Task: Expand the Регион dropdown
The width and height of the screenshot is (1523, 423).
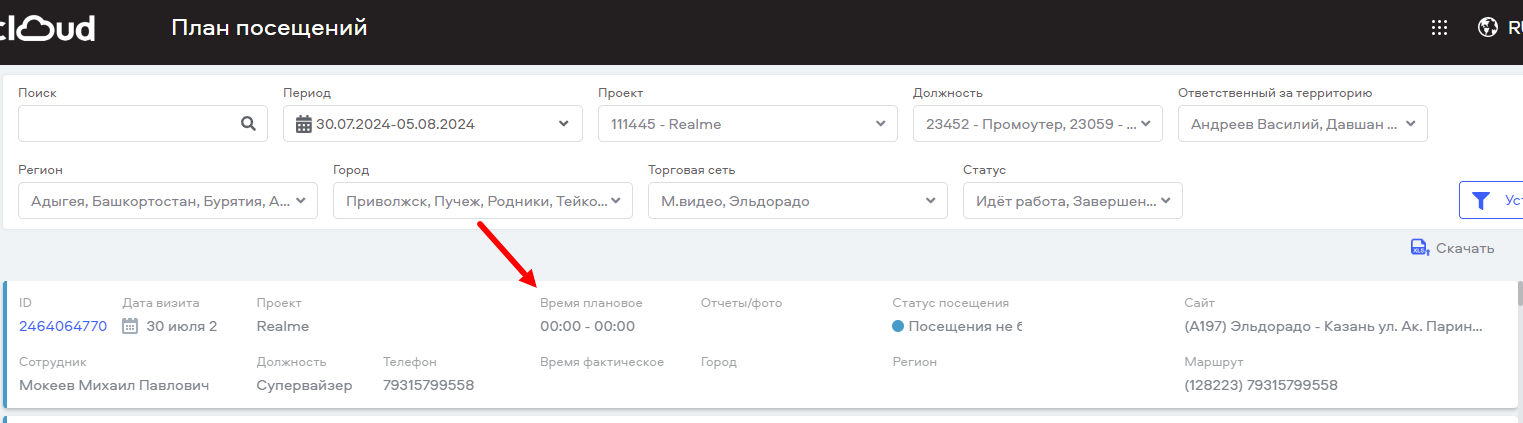Action: pos(168,200)
